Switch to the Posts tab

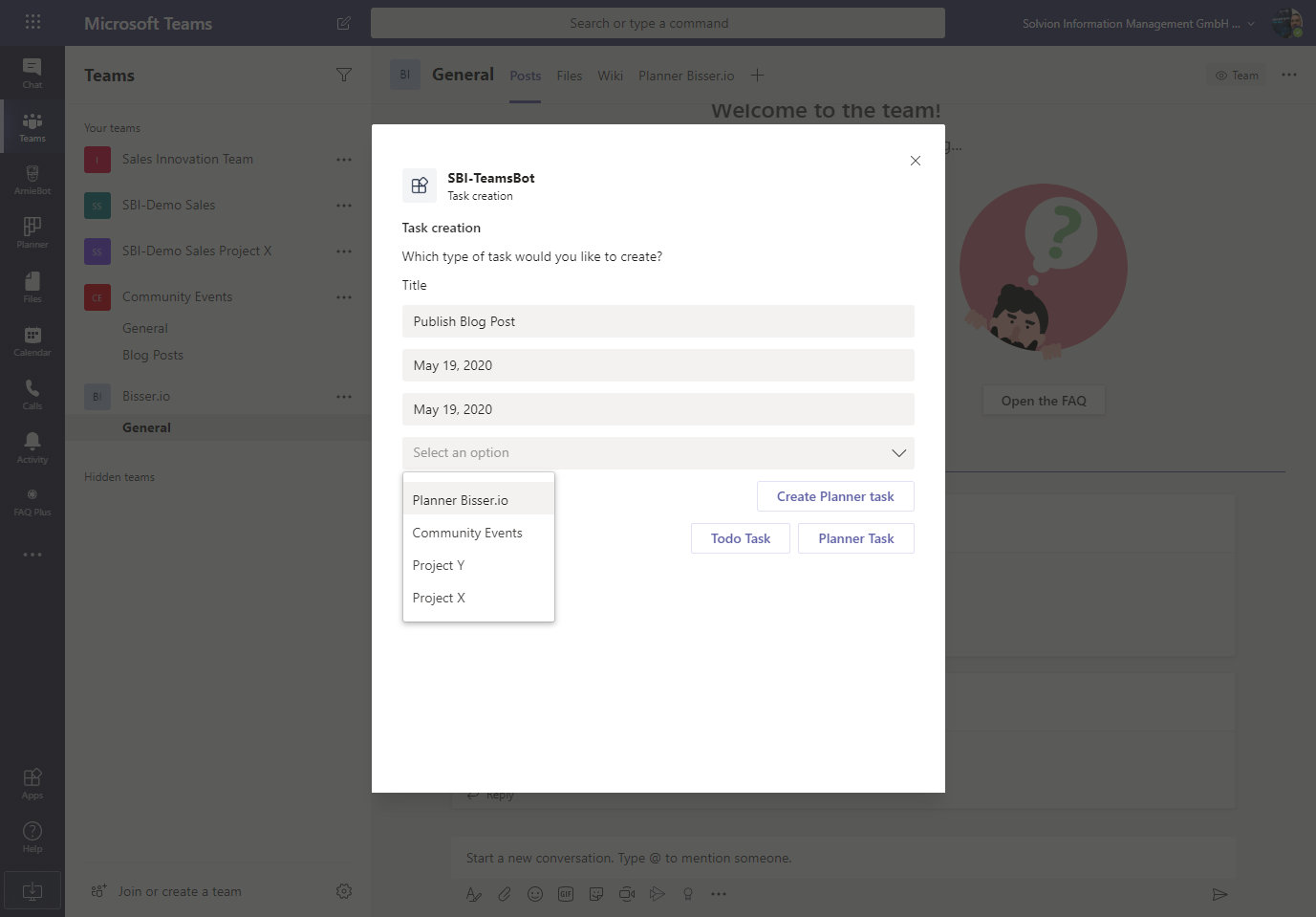(526, 76)
